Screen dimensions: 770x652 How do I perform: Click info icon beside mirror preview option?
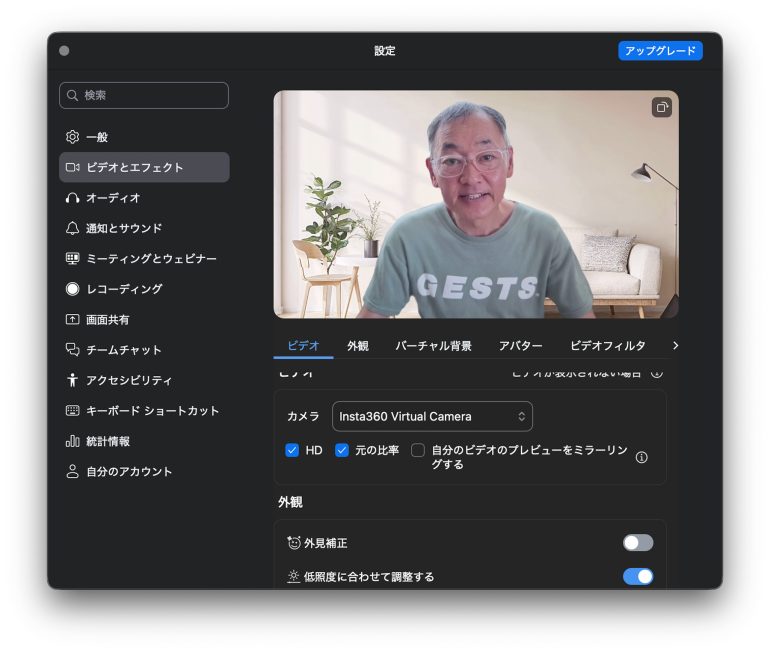click(x=642, y=457)
